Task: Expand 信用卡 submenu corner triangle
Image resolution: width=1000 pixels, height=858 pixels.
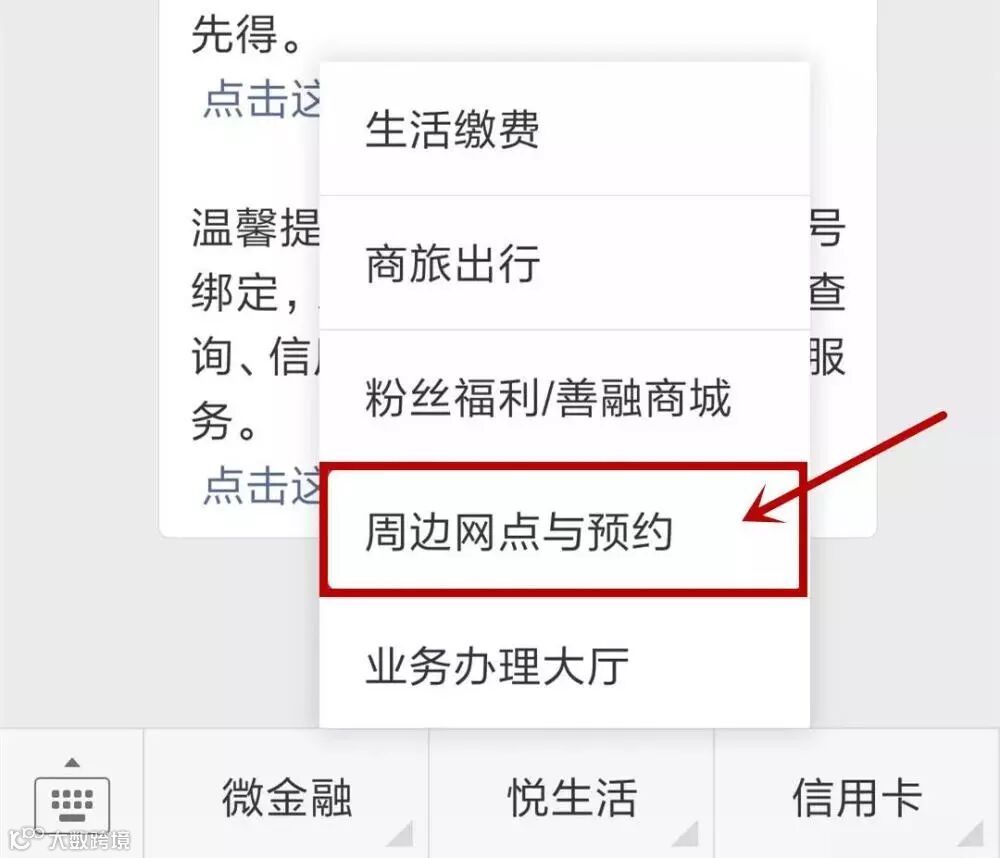Action: tap(971, 834)
